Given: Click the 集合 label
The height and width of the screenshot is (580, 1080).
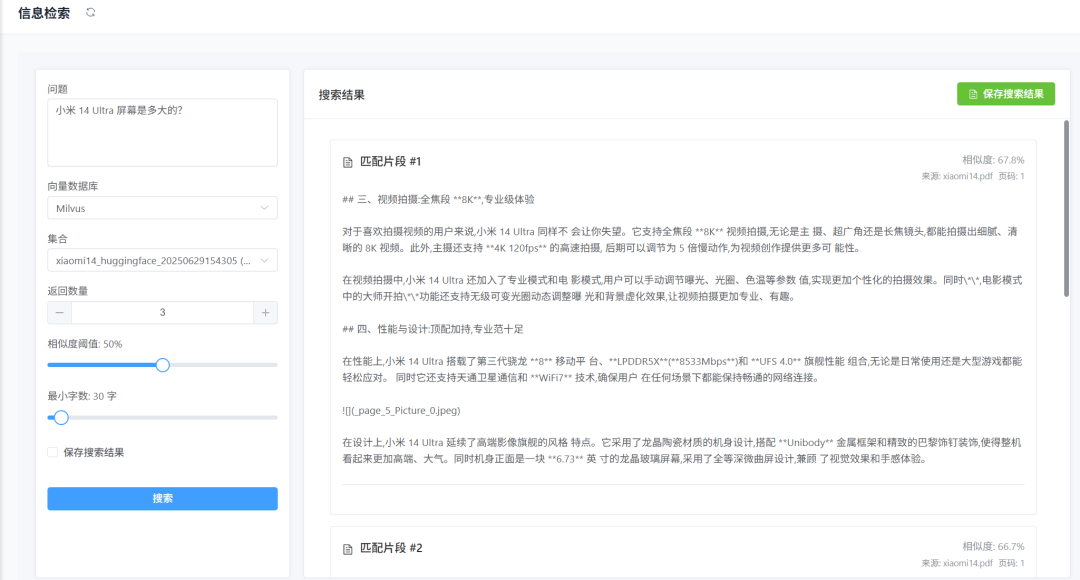Looking at the screenshot, I should click(58, 238).
